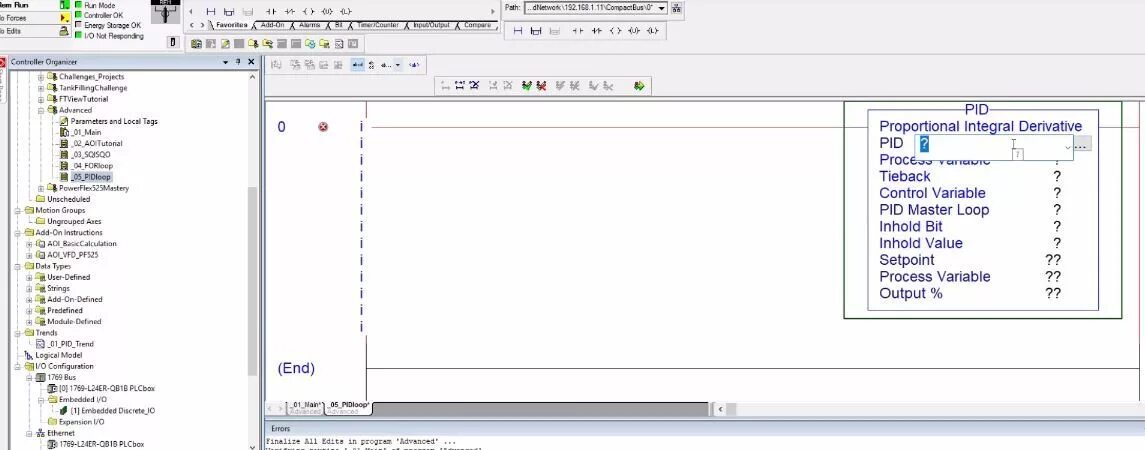The width and height of the screenshot is (1145, 450).
Task: Toggle auto-hide pin on Controller Organizer
Action: coord(238,62)
